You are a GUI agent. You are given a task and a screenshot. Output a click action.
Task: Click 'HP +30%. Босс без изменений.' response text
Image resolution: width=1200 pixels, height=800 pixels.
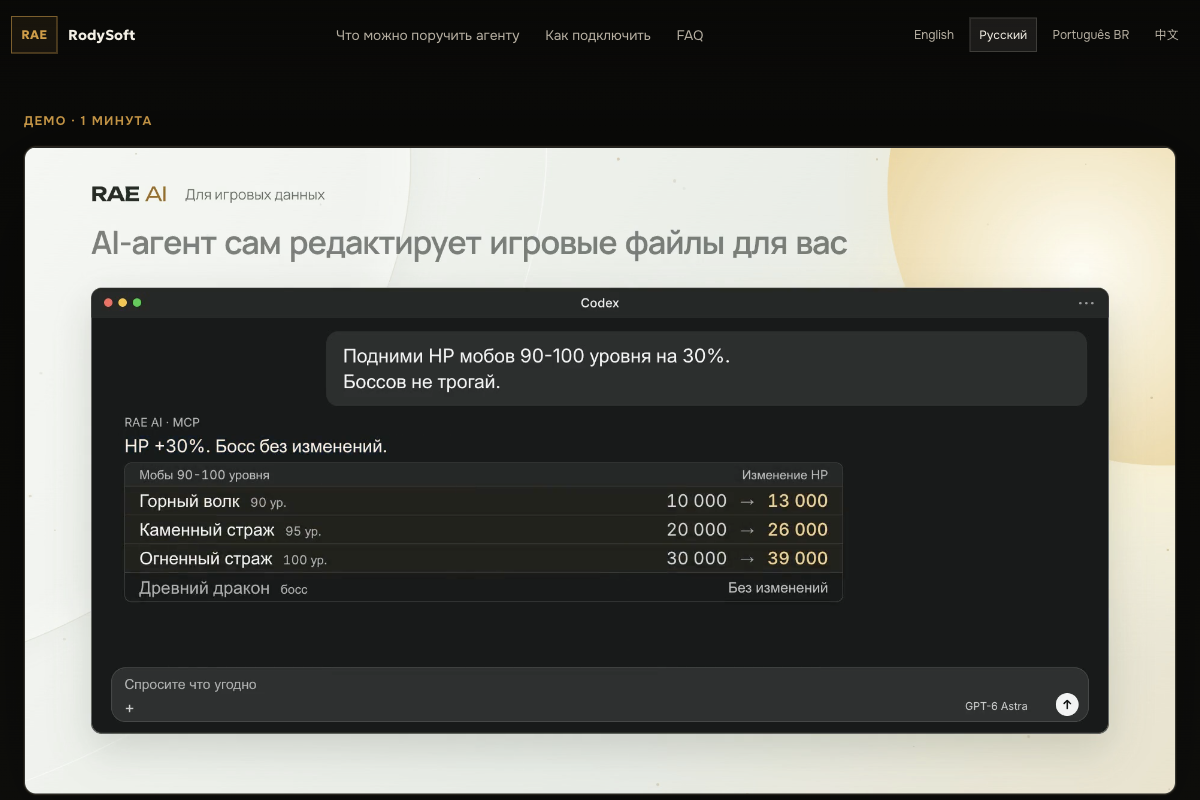point(256,446)
